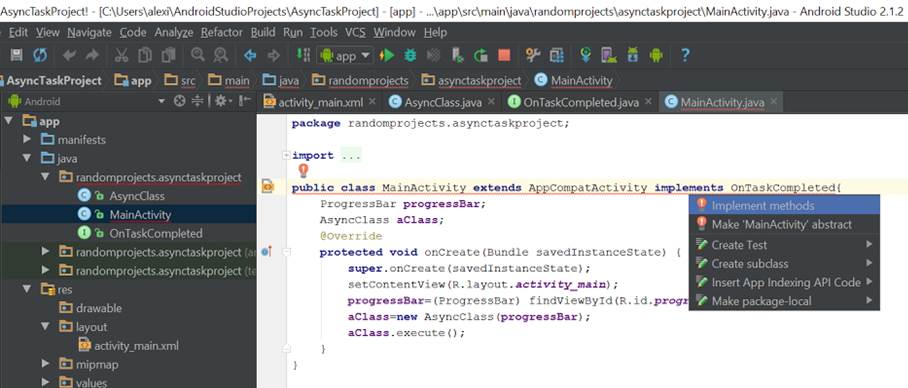Collapse the layout folder node
The image size is (908, 388).
point(46,327)
